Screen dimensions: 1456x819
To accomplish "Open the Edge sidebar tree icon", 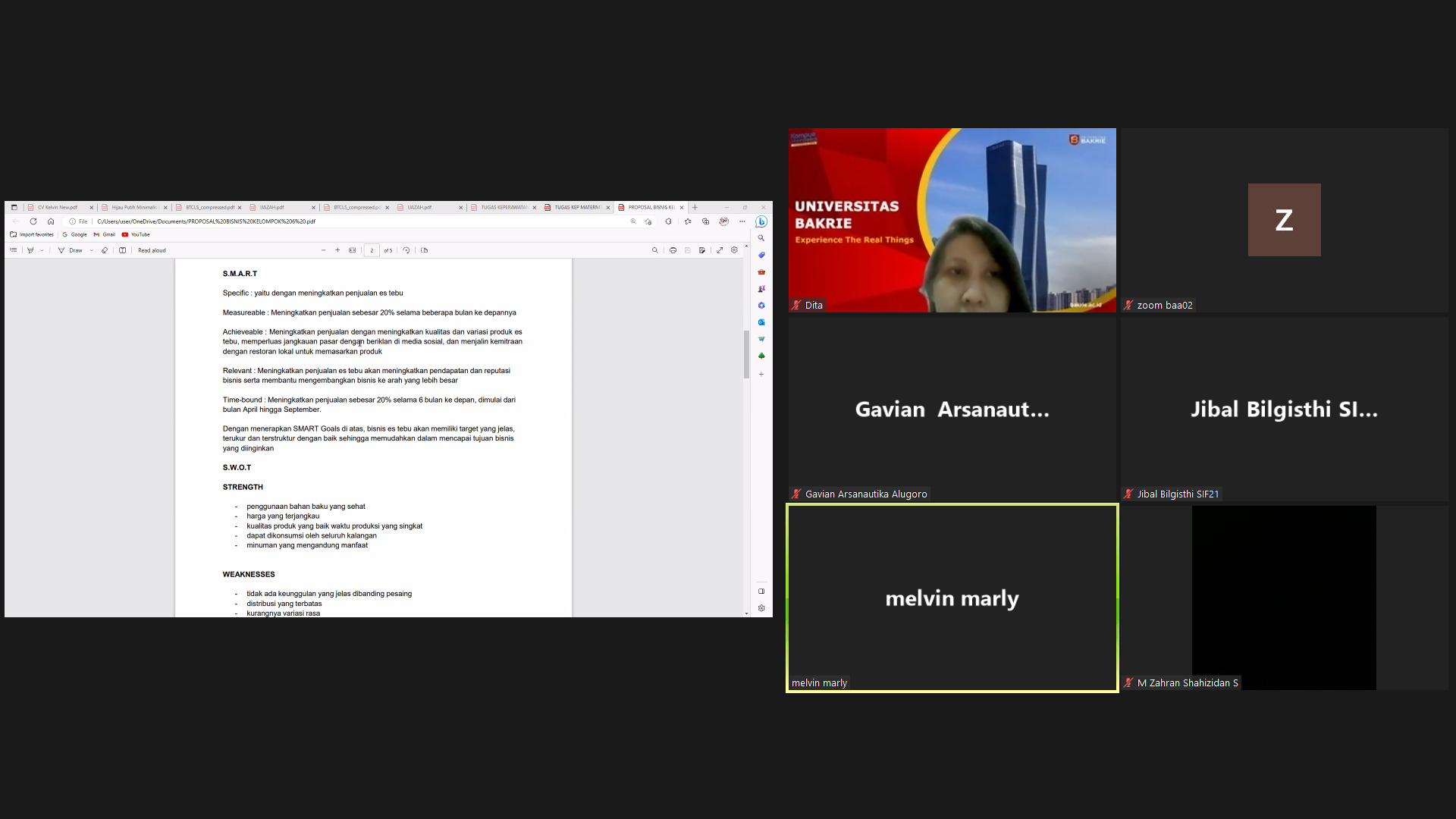I will click(x=761, y=356).
